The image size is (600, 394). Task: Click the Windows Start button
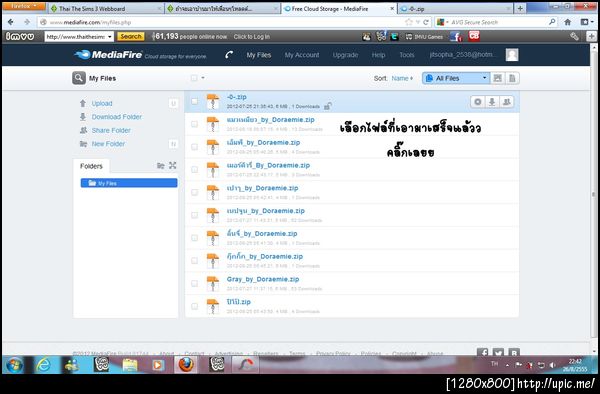(14, 365)
